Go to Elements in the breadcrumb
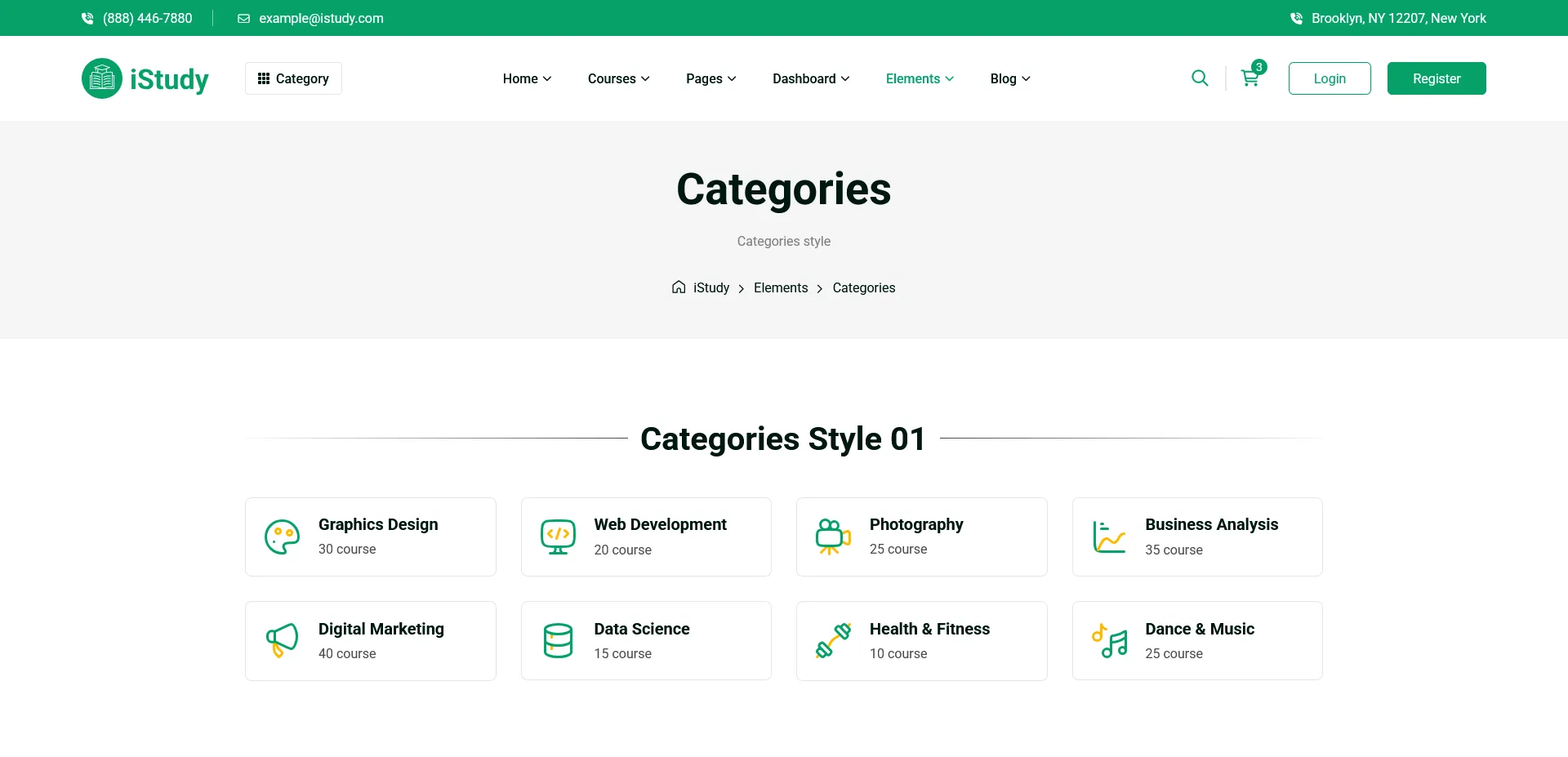This screenshot has height=757, width=1568. pos(780,287)
